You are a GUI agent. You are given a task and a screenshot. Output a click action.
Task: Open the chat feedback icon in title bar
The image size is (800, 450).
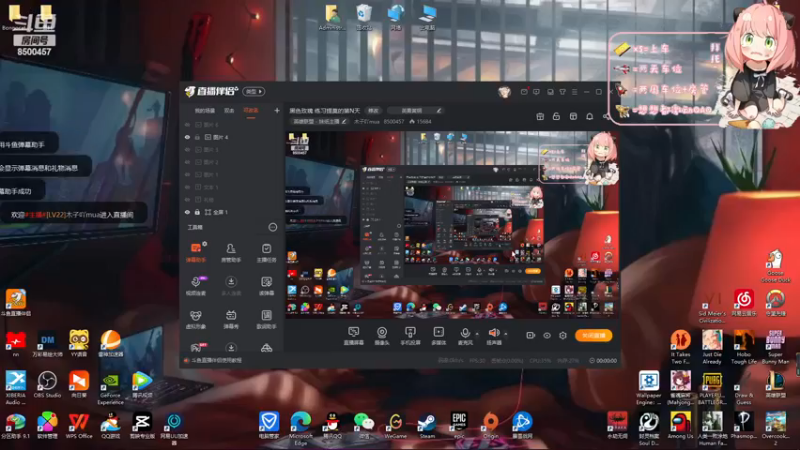point(536,92)
